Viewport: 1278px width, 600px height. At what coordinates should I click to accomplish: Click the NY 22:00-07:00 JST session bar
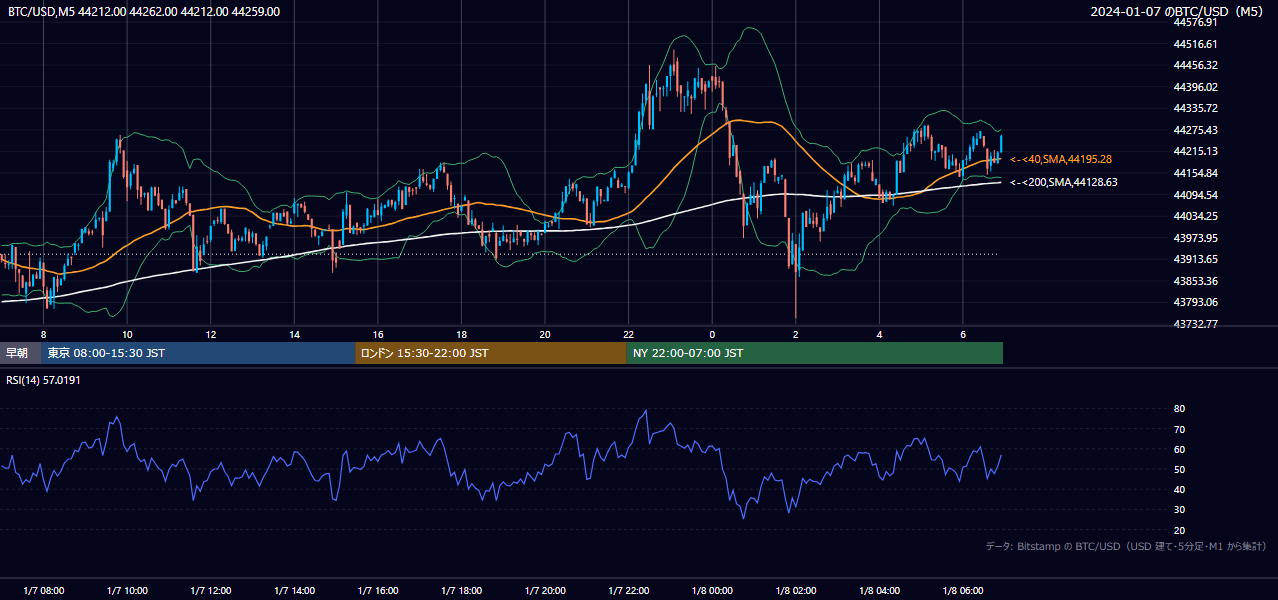(815, 353)
